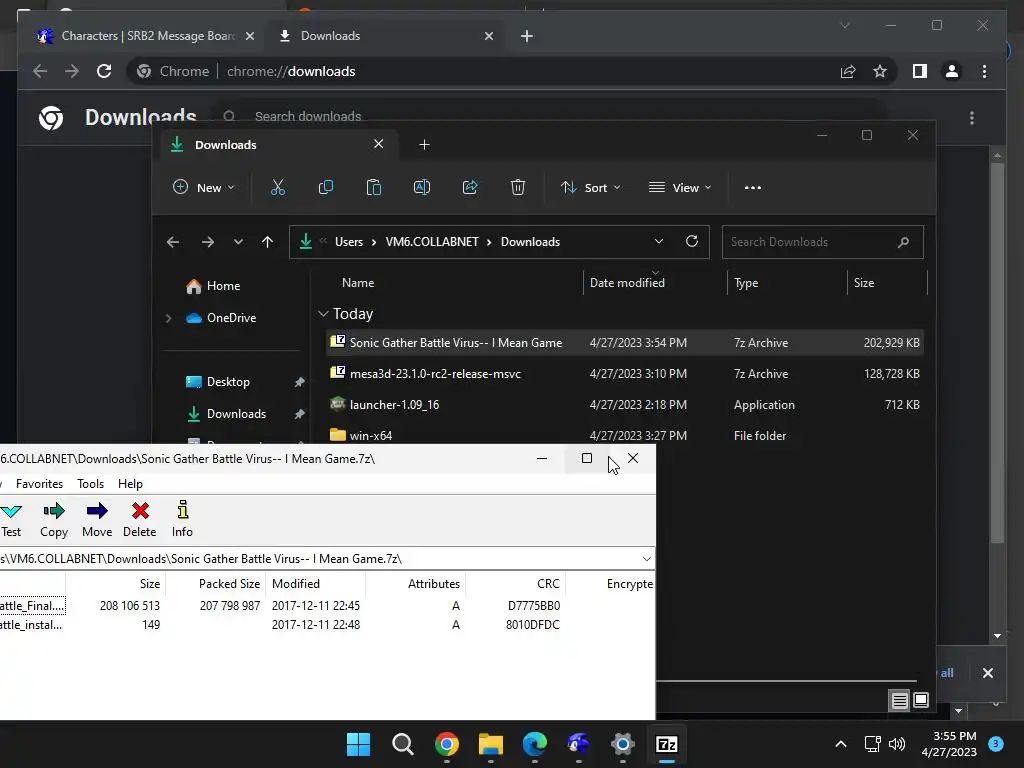Click the Delete trash icon in File Explorer
This screenshot has height=768, width=1024.
[x=518, y=187]
